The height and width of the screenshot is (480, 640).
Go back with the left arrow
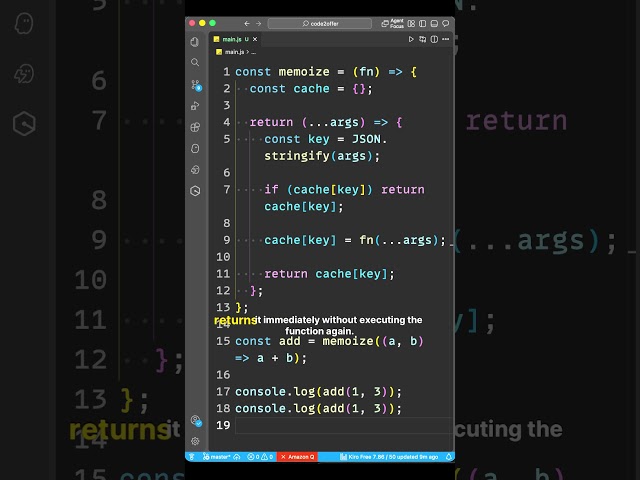(x=247, y=24)
